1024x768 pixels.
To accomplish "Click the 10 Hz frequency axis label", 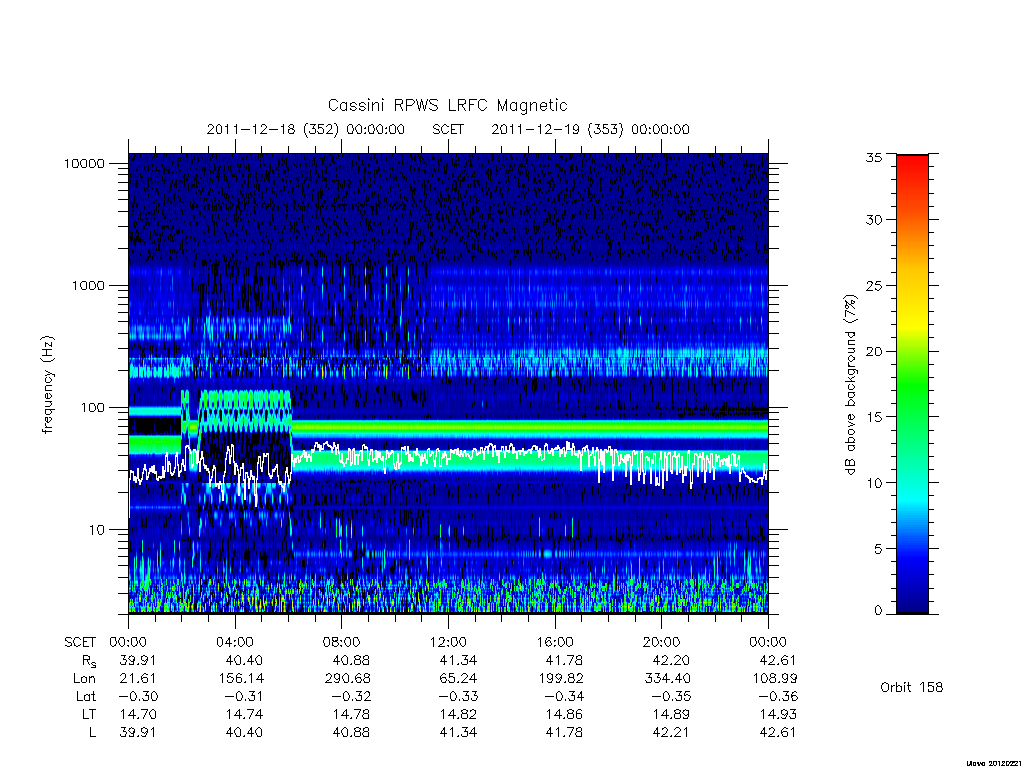I will pos(97,530).
